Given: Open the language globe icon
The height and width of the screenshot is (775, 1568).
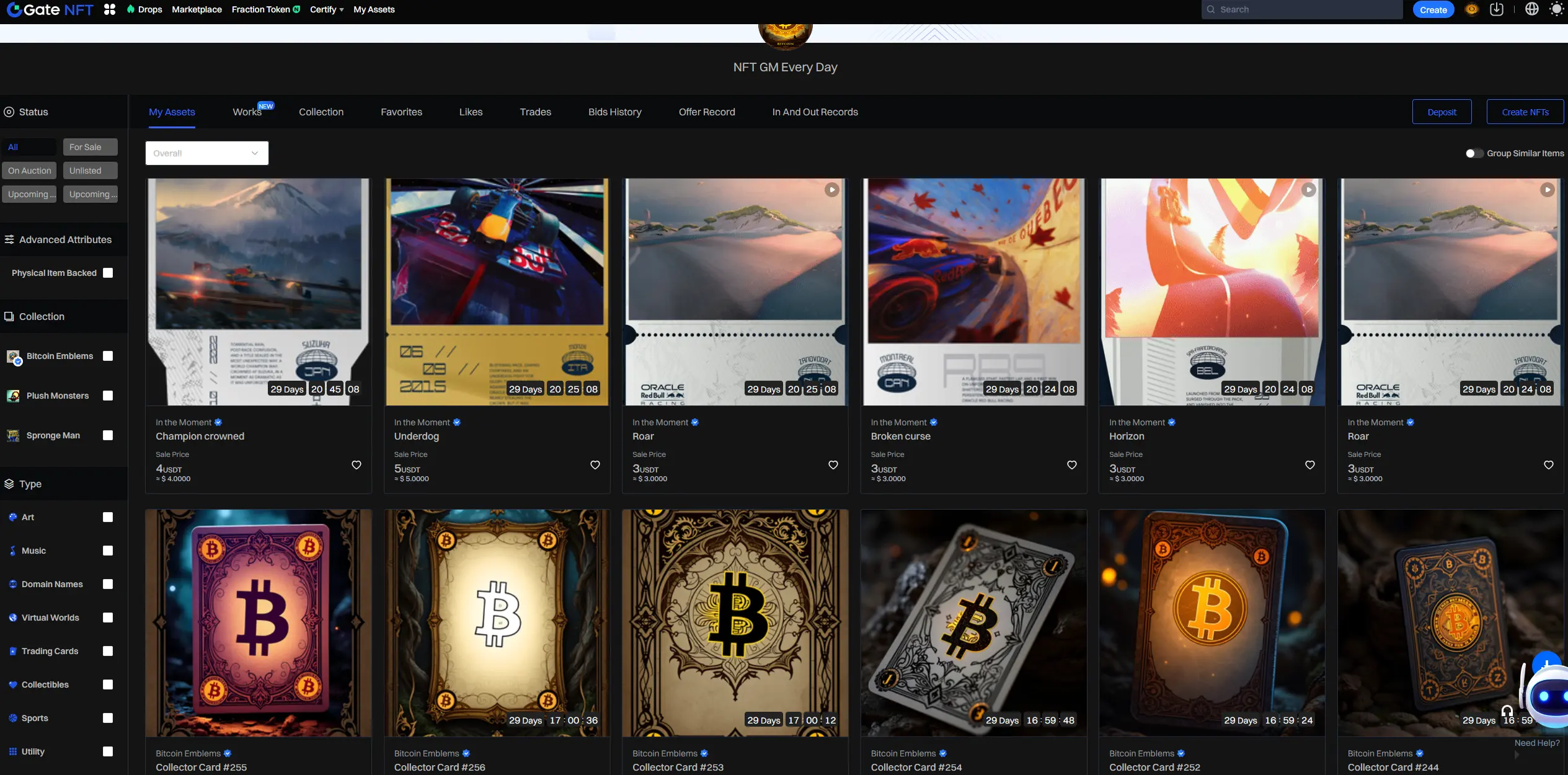Looking at the screenshot, I should pyautogui.click(x=1532, y=9).
